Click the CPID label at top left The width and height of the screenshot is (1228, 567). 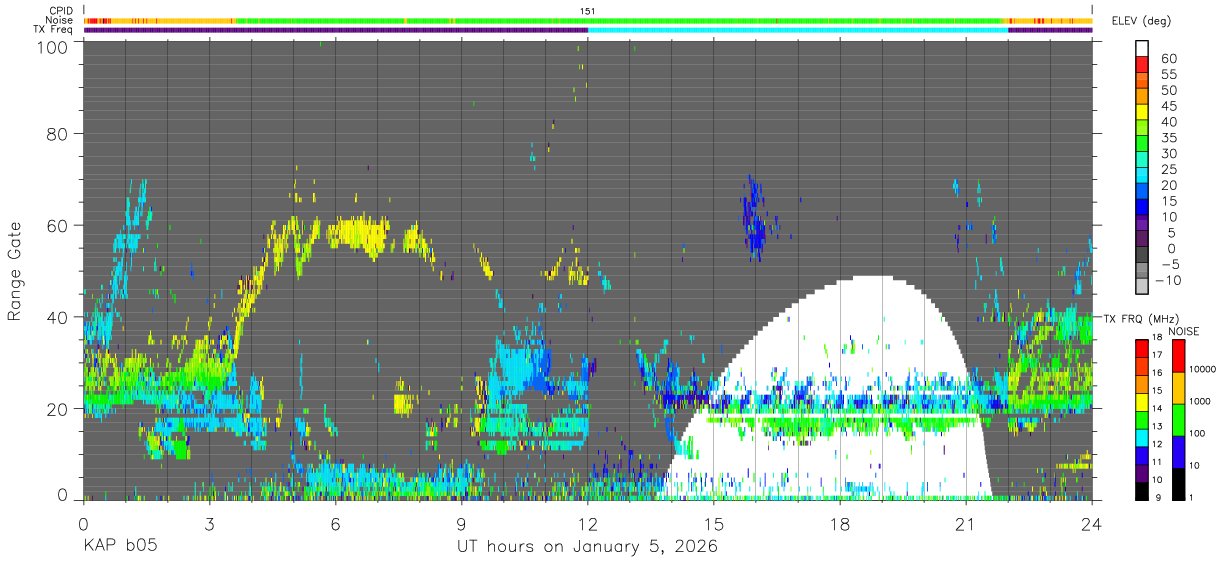point(62,11)
